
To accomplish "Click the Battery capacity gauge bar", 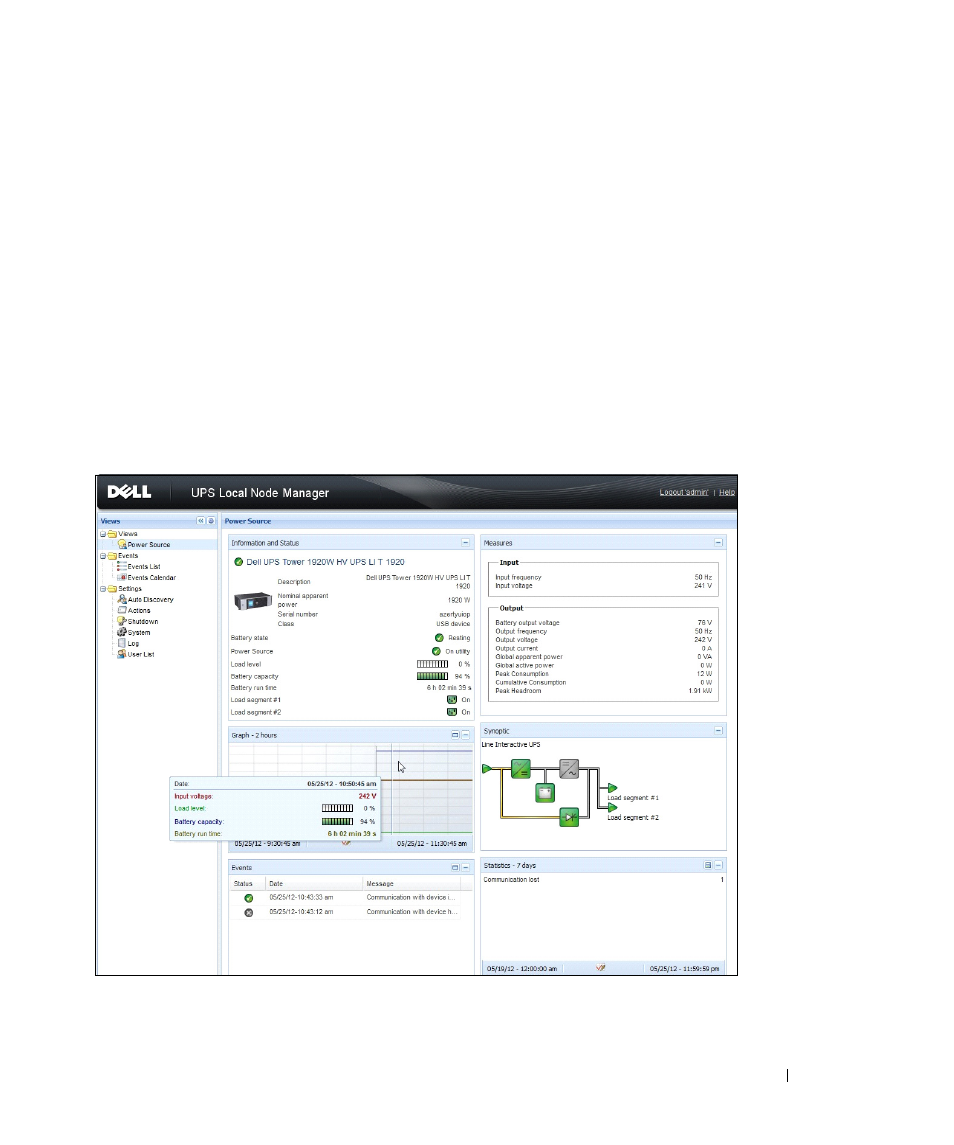I will click(432, 676).
